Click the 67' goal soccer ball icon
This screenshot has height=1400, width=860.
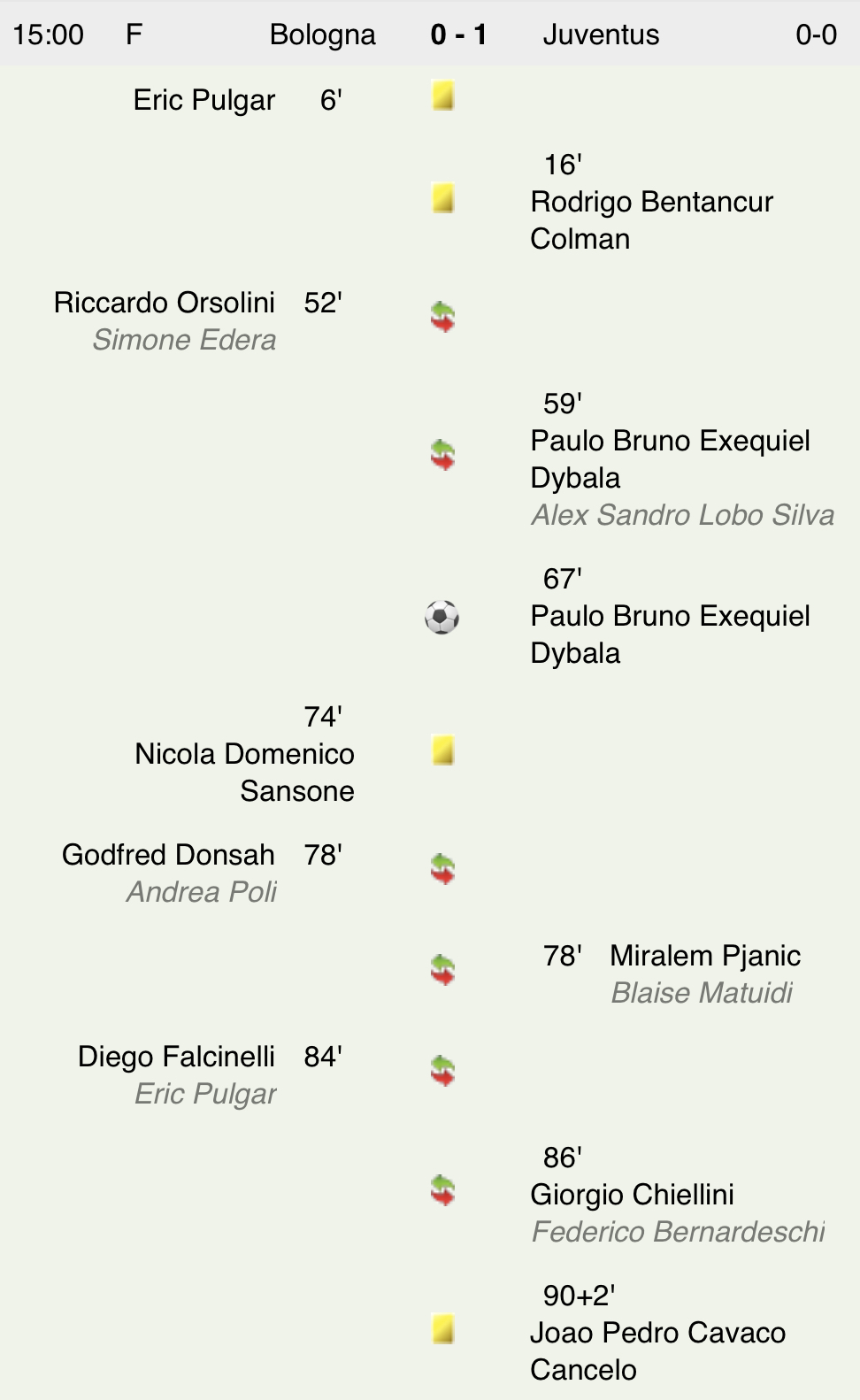[x=442, y=618]
